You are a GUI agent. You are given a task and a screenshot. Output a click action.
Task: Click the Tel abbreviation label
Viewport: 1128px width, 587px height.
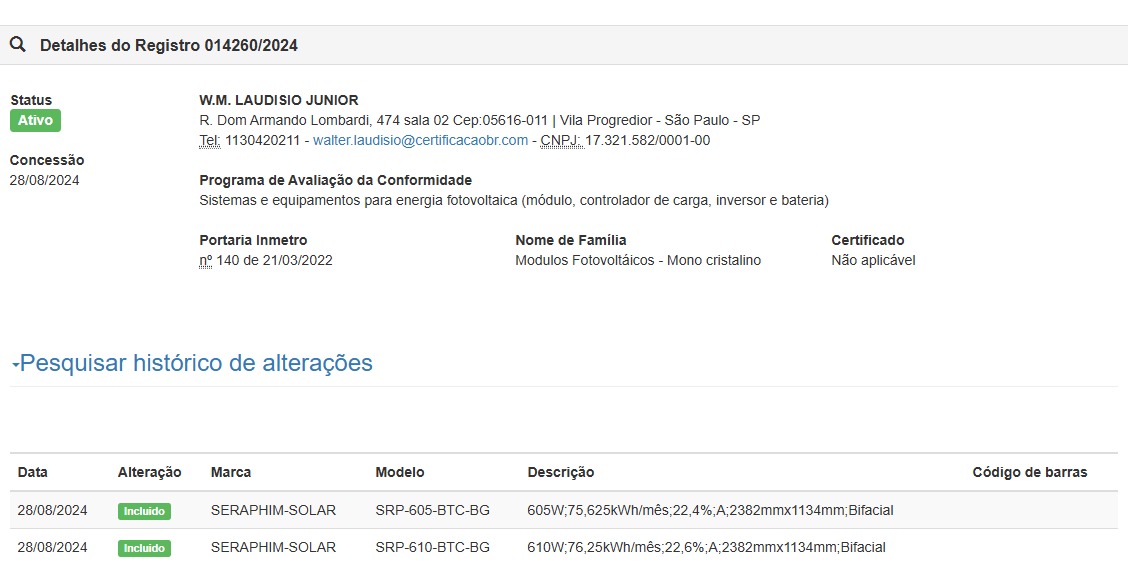pyautogui.click(x=209, y=141)
